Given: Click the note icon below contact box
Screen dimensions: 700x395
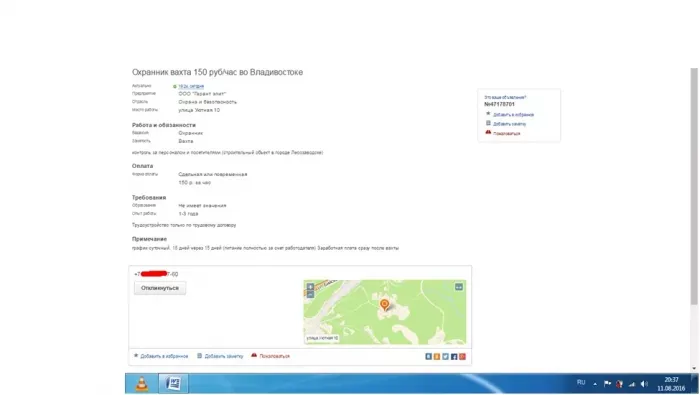Looking at the screenshot, I should tap(200, 356).
